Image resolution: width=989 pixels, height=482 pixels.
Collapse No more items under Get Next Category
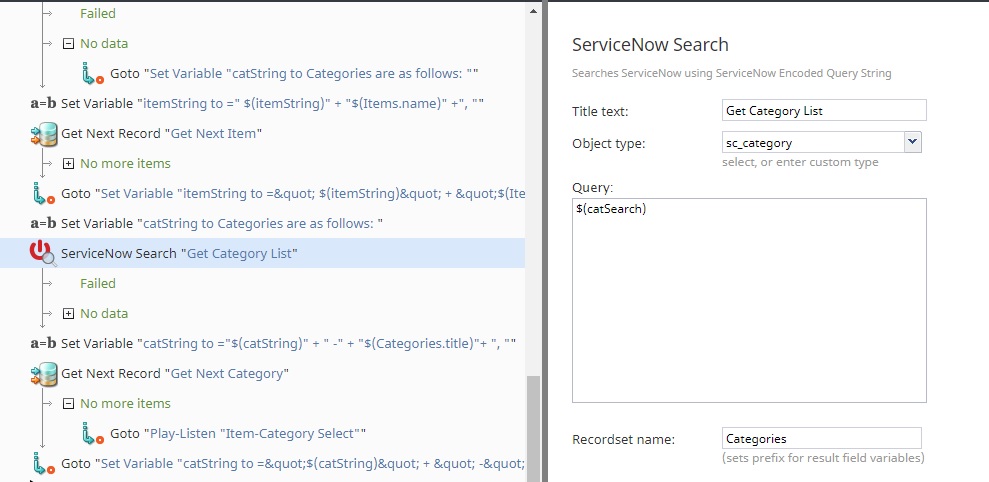(68, 404)
